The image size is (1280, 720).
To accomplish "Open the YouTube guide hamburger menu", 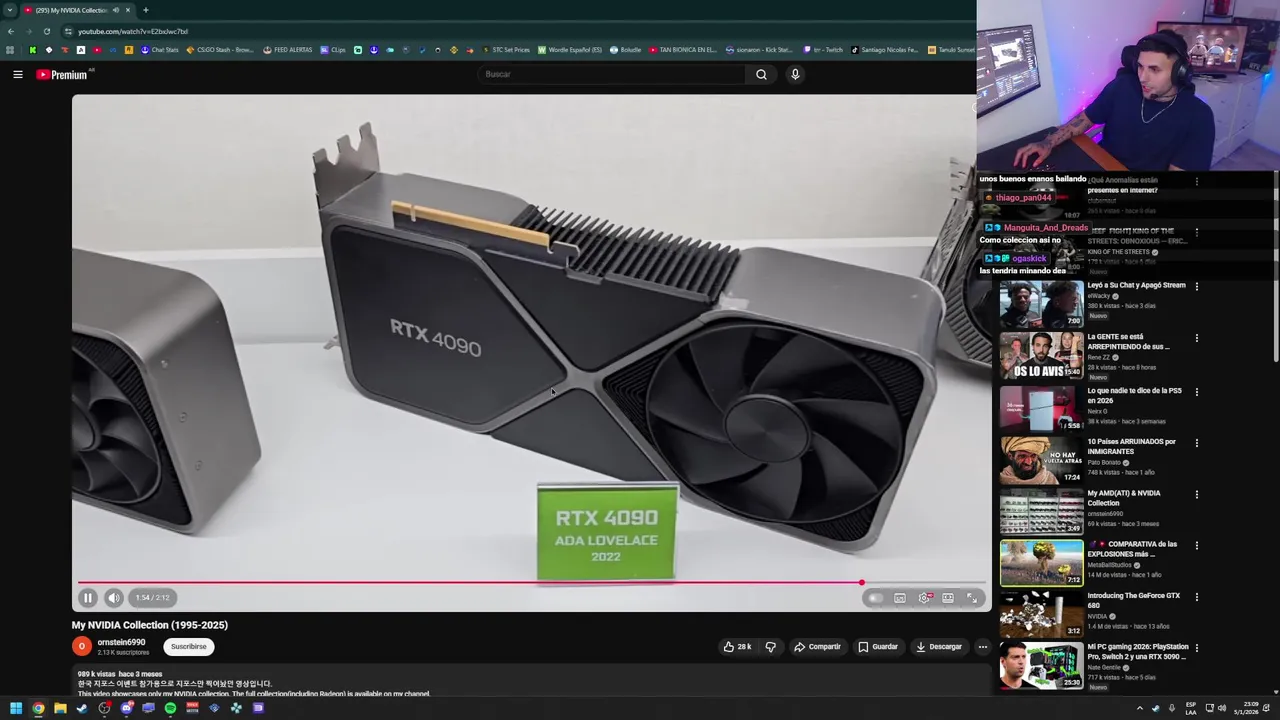I will (17, 74).
